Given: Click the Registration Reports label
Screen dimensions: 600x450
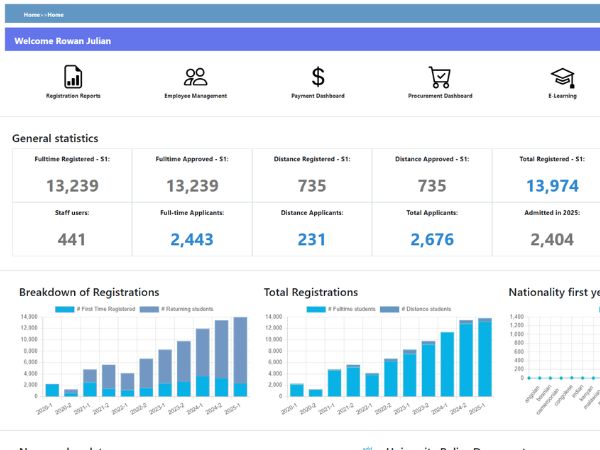Looking at the screenshot, I should pyautogui.click(x=73, y=96).
